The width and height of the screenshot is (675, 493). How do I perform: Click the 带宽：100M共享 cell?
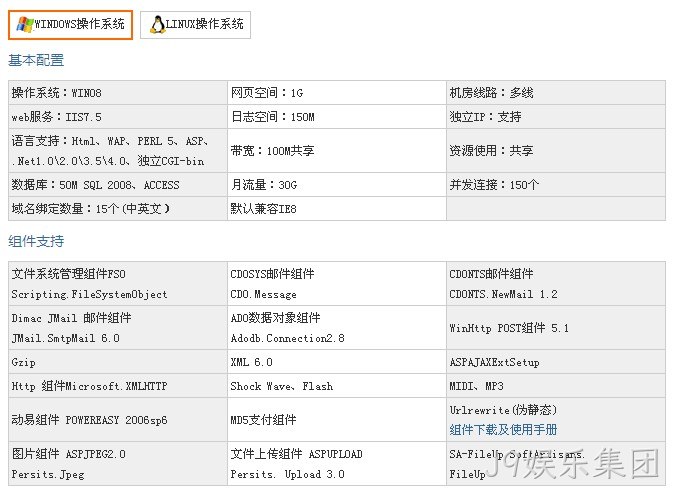tap(337, 151)
